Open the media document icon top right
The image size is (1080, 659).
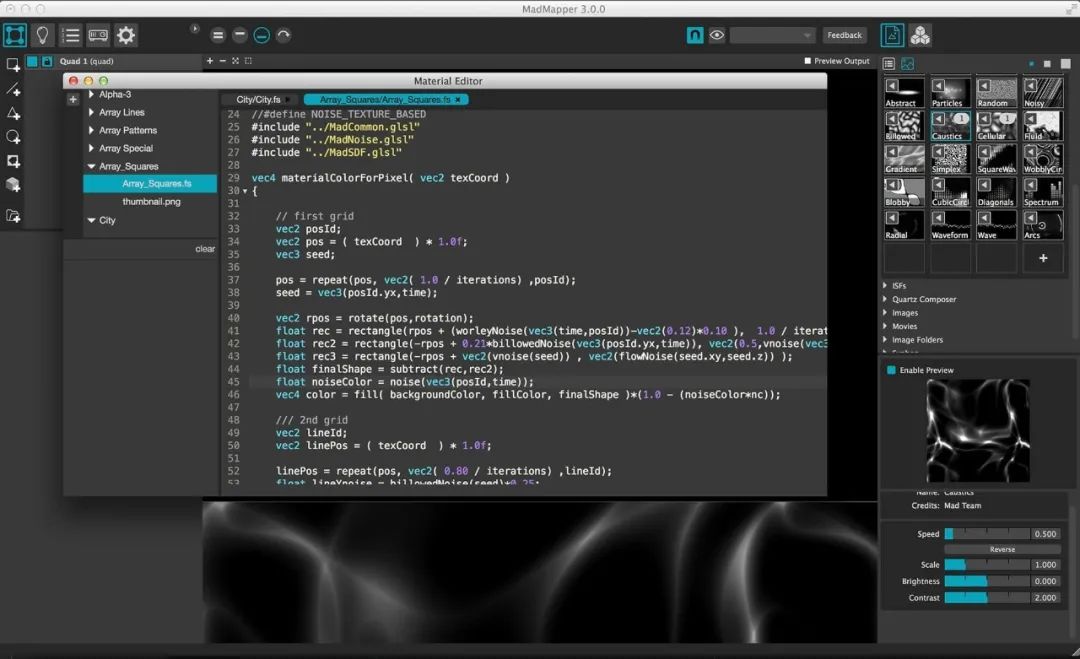click(x=892, y=34)
